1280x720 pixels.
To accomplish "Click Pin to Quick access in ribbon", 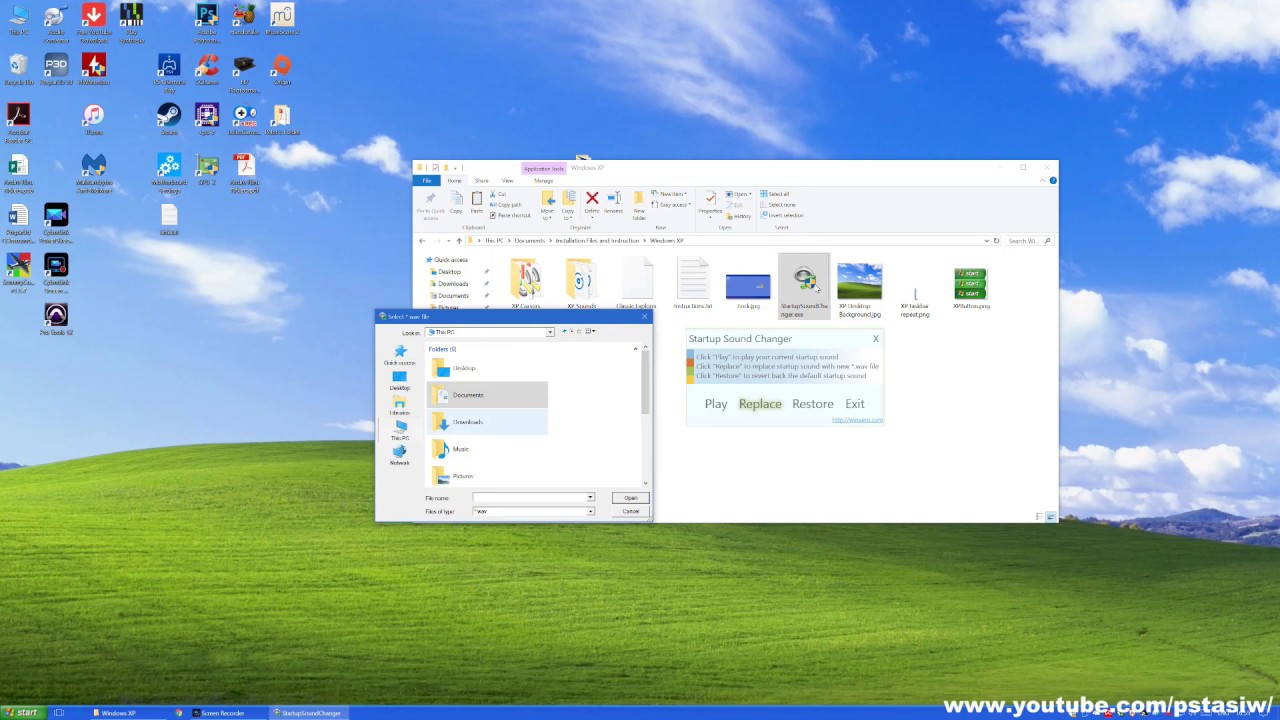I will point(430,205).
